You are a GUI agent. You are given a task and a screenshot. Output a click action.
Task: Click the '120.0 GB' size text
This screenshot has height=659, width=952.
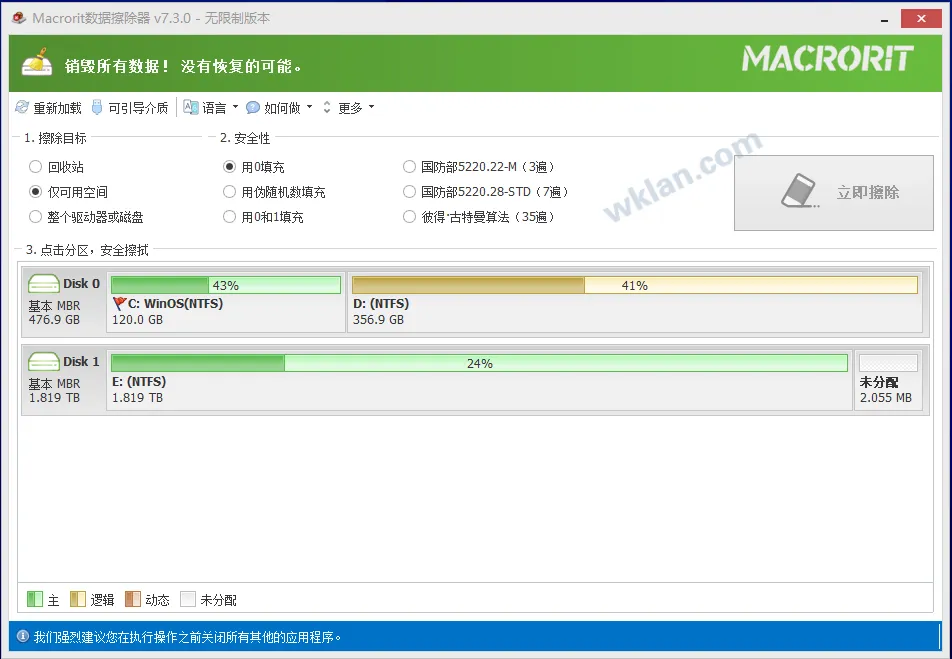(137, 319)
